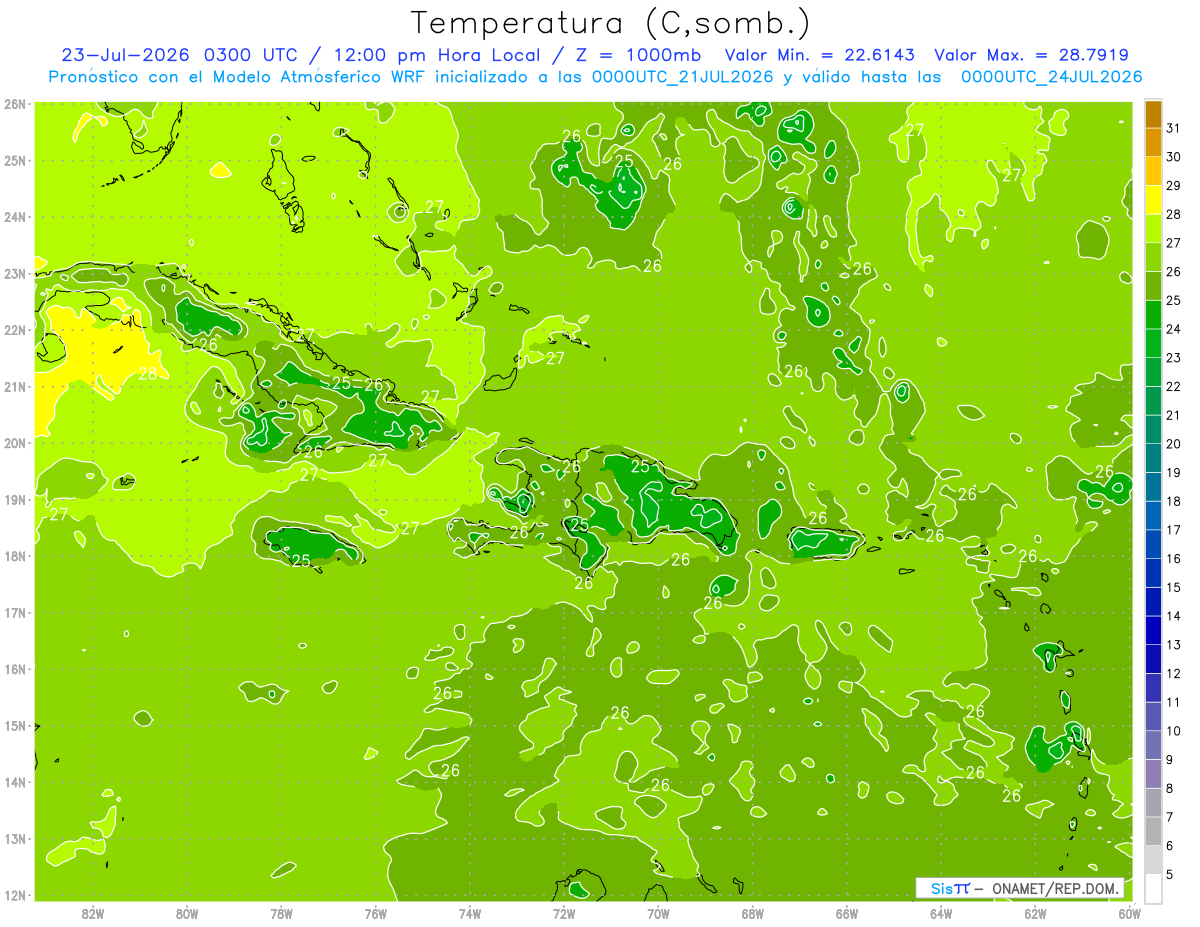Click the "22N" latitude axis label
The image size is (1200, 927).
click(14, 330)
